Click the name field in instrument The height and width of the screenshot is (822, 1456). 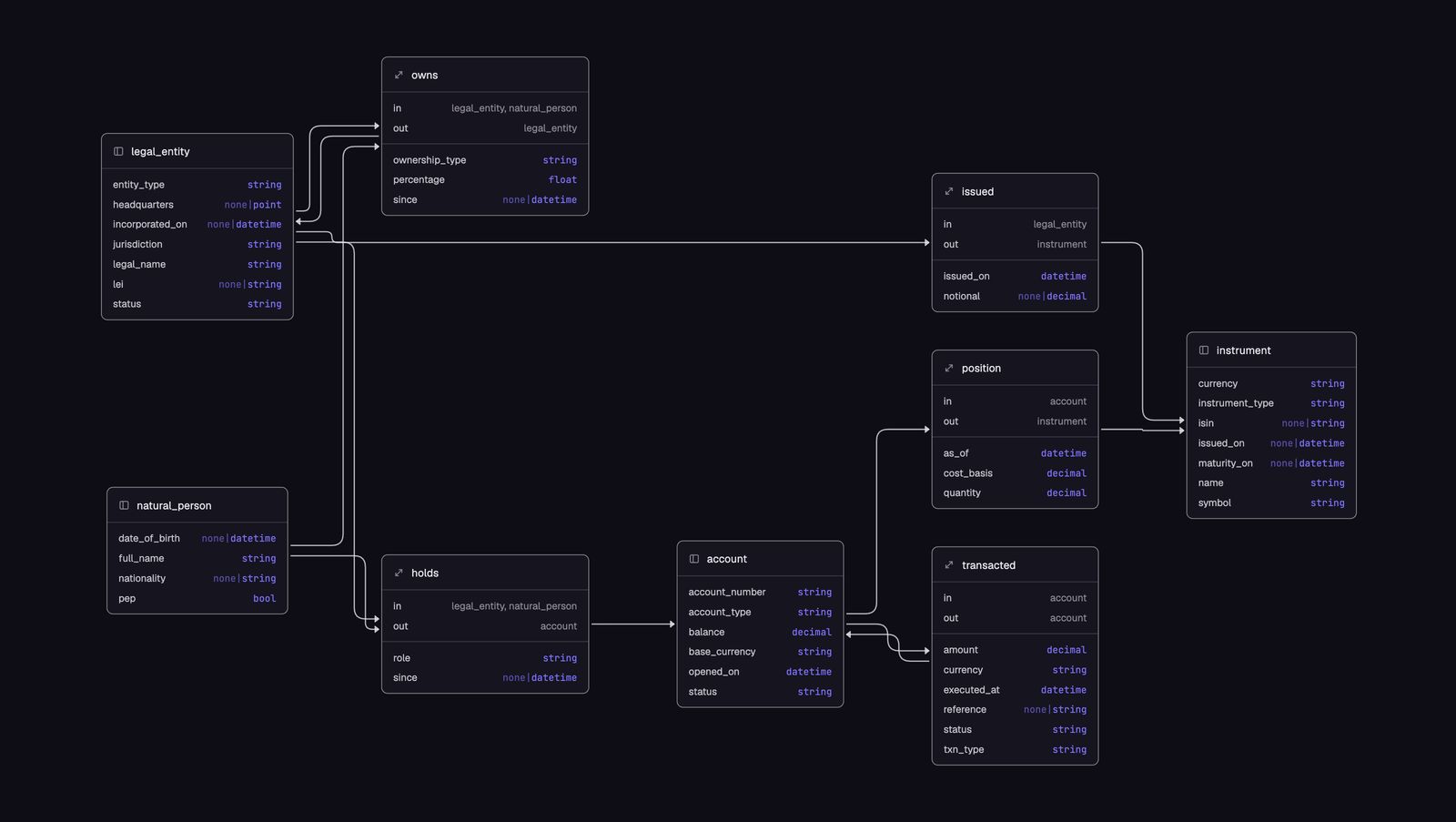[x=1271, y=482]
